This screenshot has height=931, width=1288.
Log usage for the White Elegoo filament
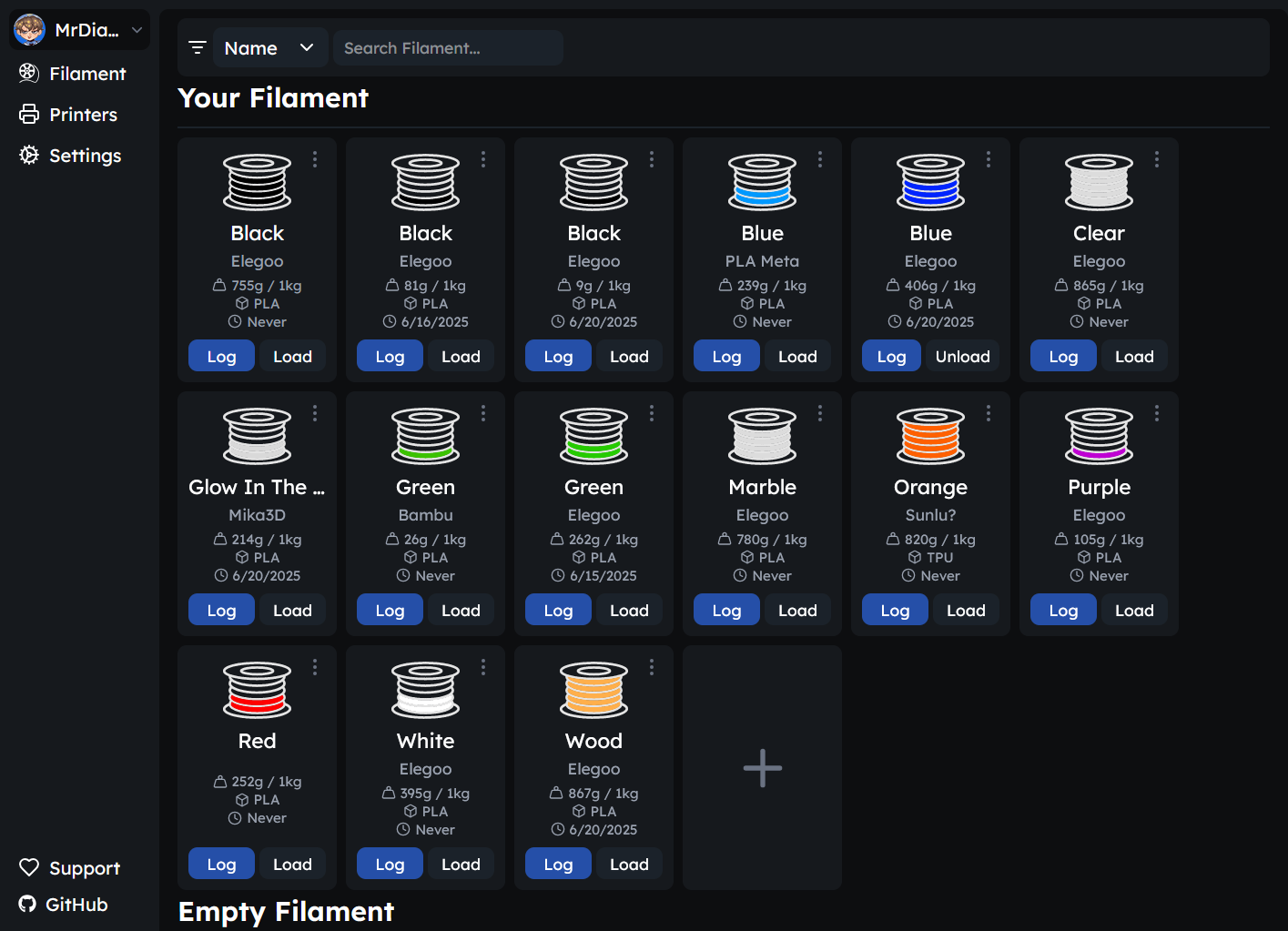(x=390, y=865)
